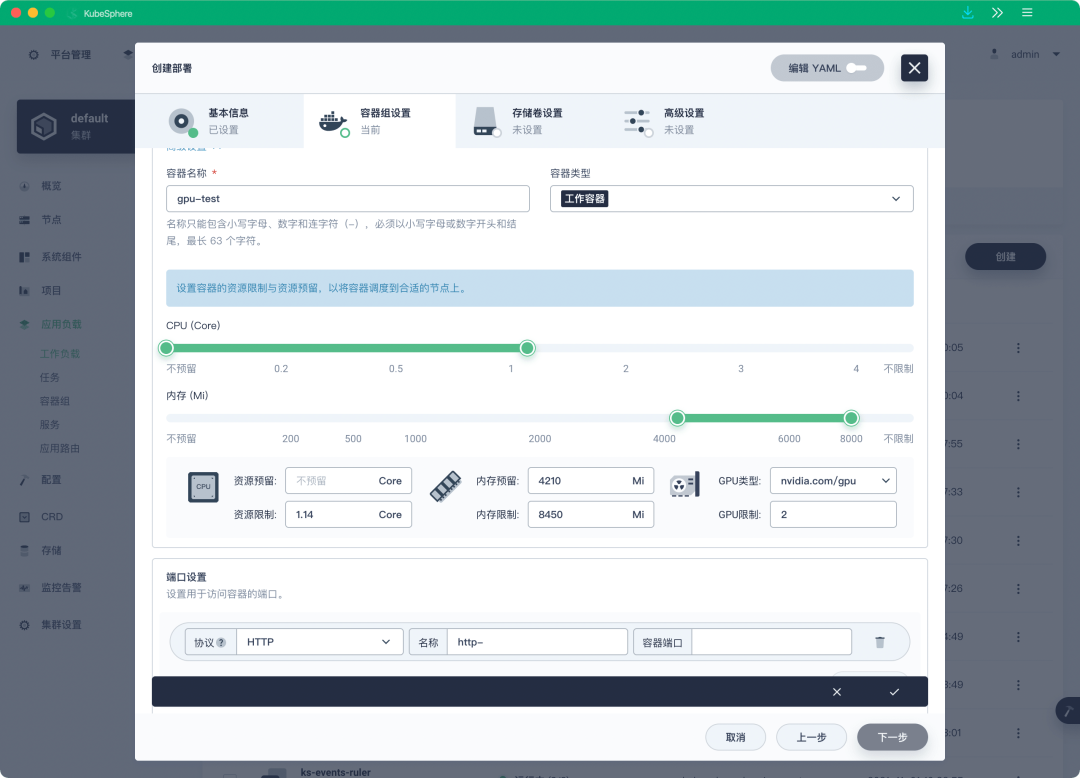Screen dimensions: 1080x778
Task: Open 项目 in the sidebar
Action: 41,291
